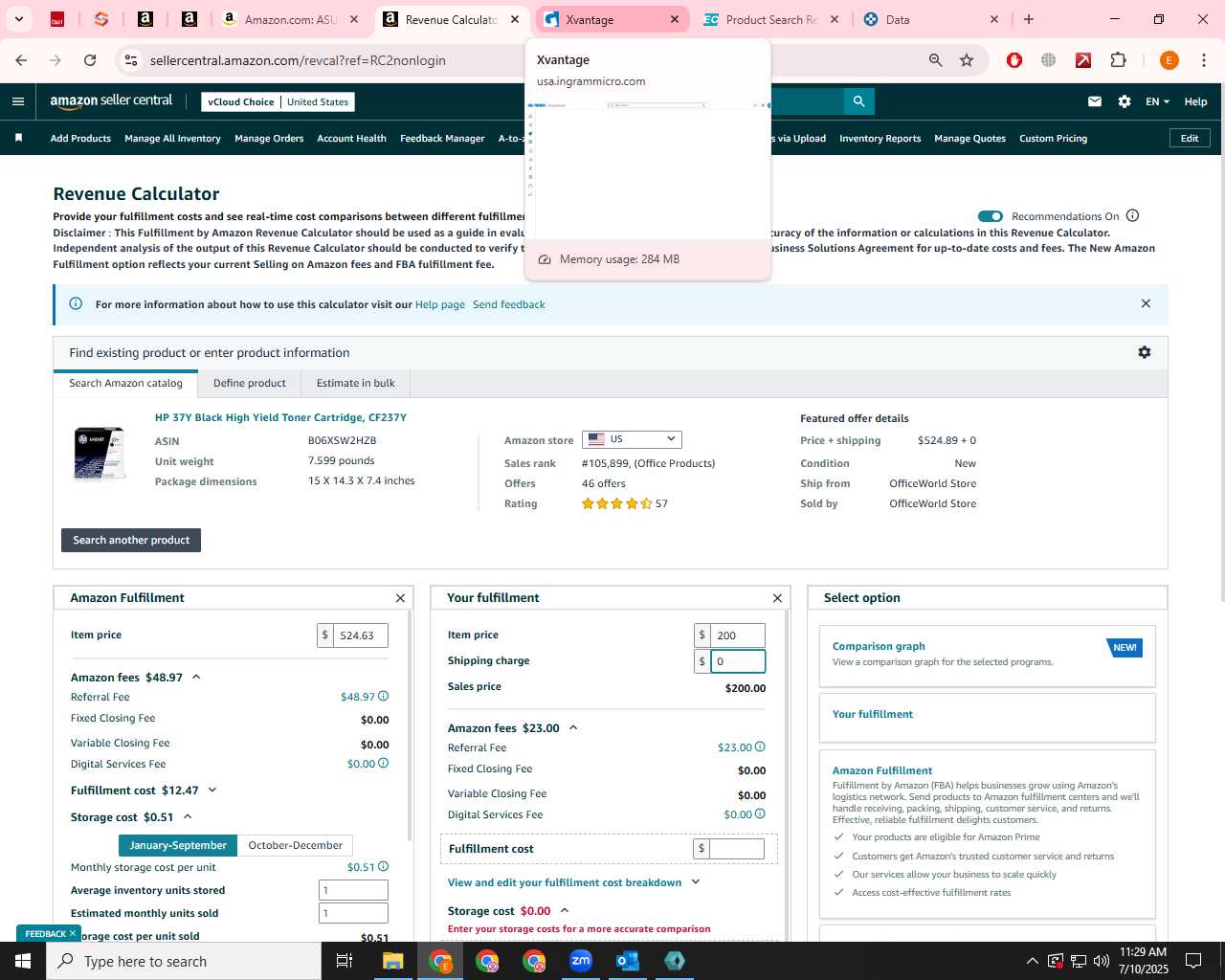The image size is (1225, 980).
Task: Select the October-December storage period
Action: [295, 845]
